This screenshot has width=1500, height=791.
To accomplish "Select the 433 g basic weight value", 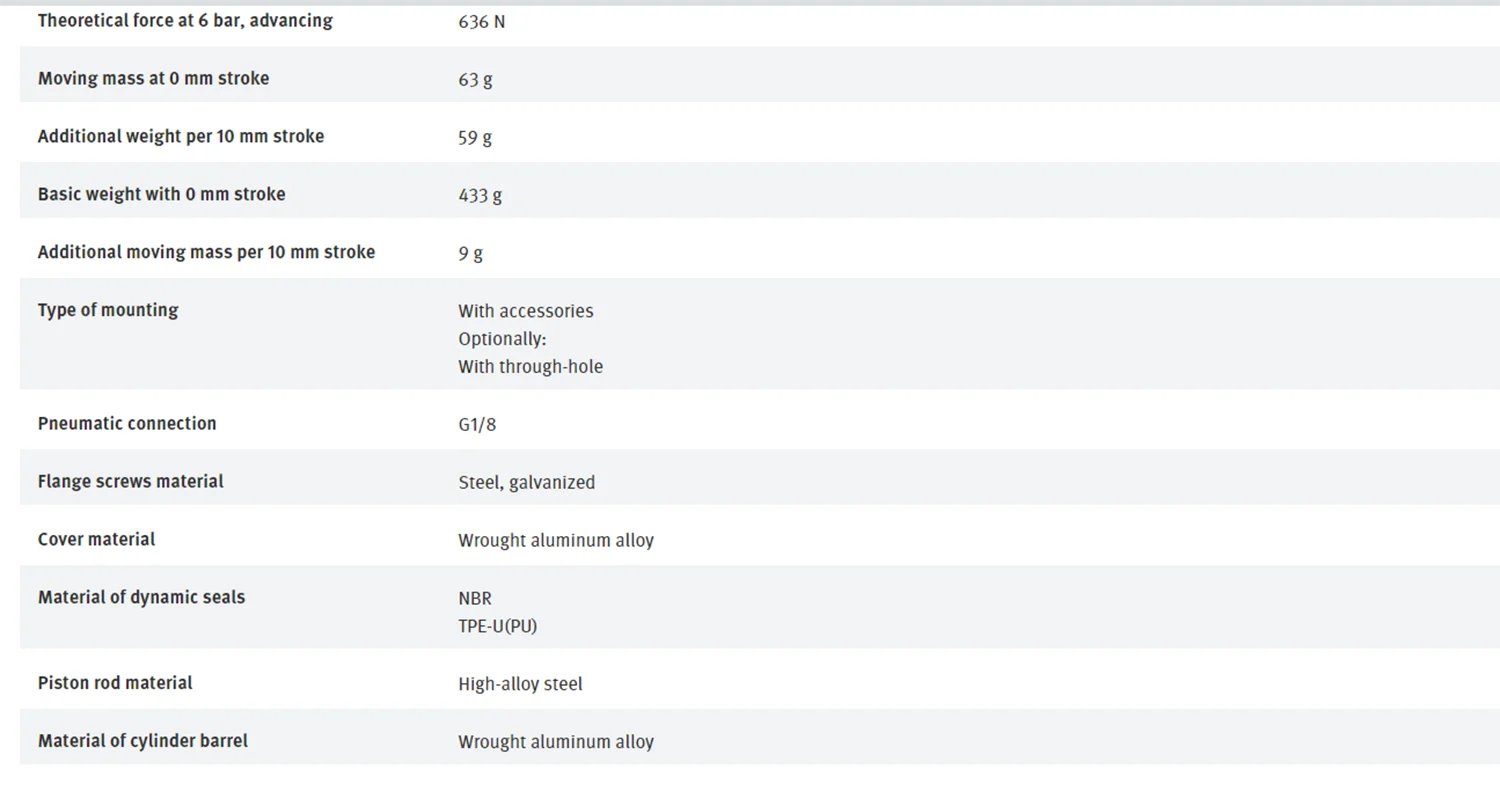I will (480, 196).
